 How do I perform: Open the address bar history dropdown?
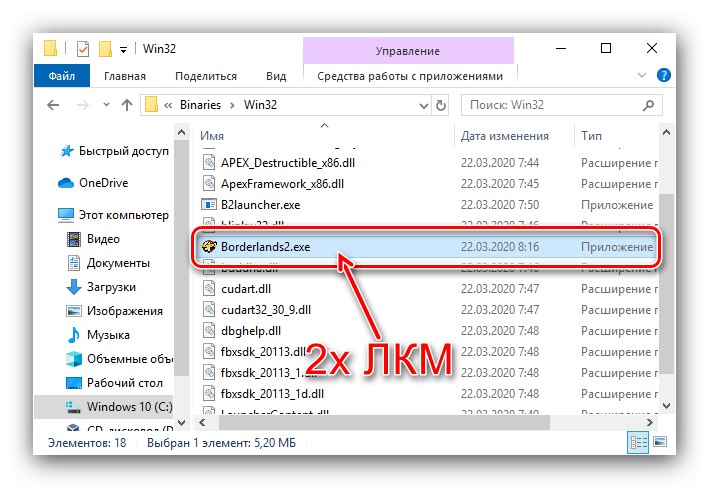424,106
